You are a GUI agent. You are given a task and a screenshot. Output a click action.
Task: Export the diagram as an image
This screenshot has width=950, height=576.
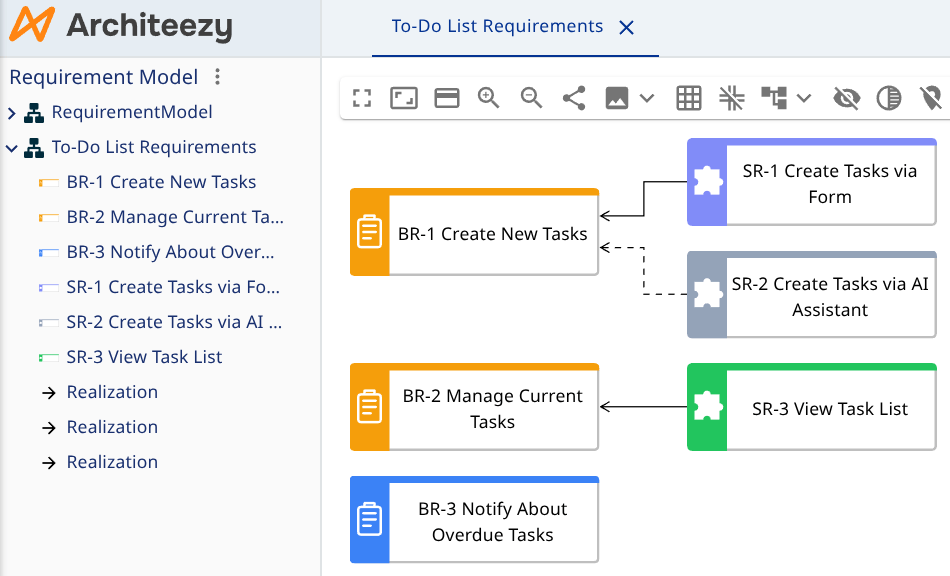point(617,98)
